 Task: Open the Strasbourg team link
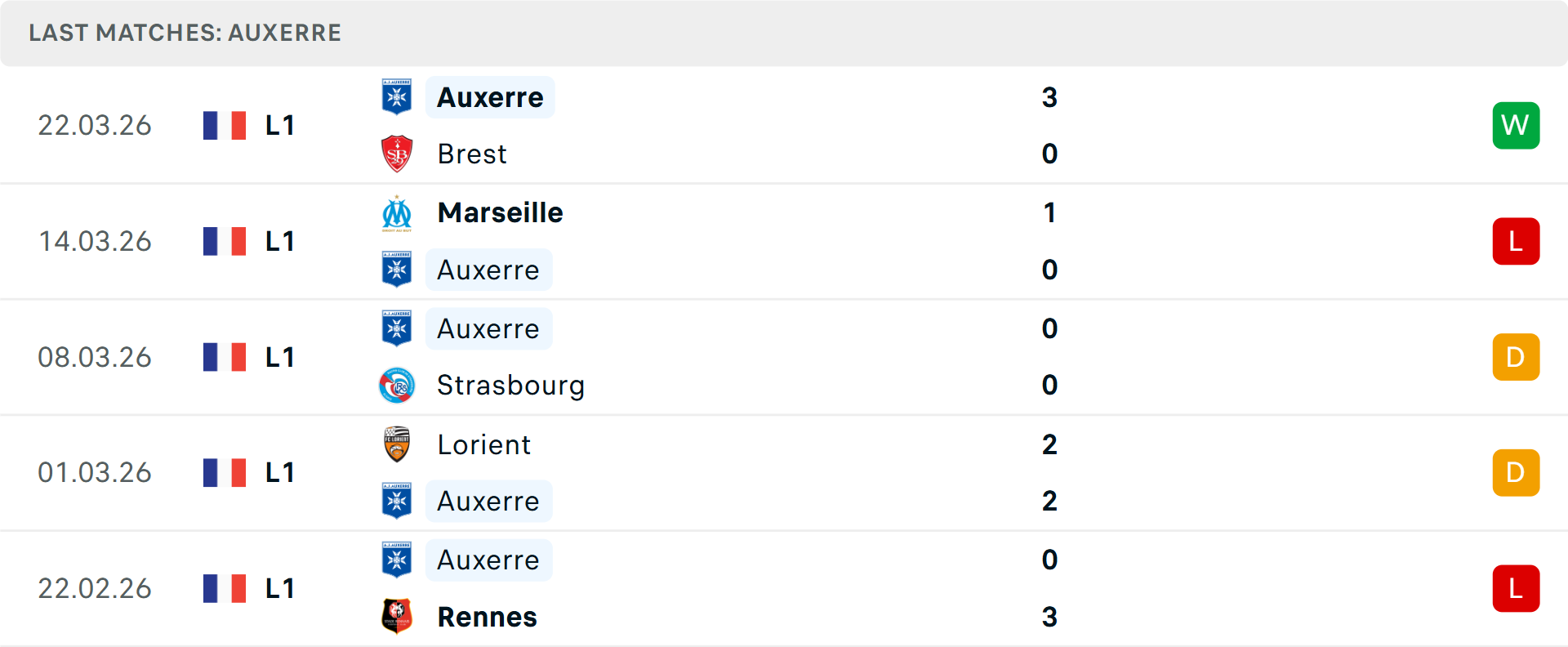click(510, 386)
